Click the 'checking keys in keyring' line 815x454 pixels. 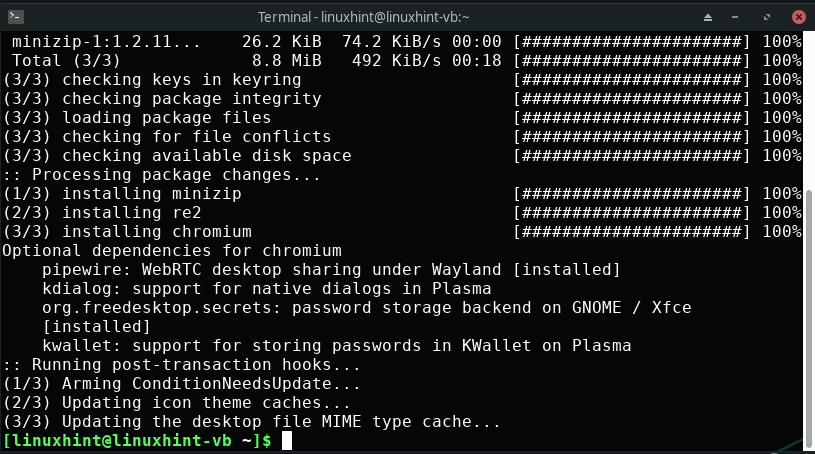(x=182, y=80)
